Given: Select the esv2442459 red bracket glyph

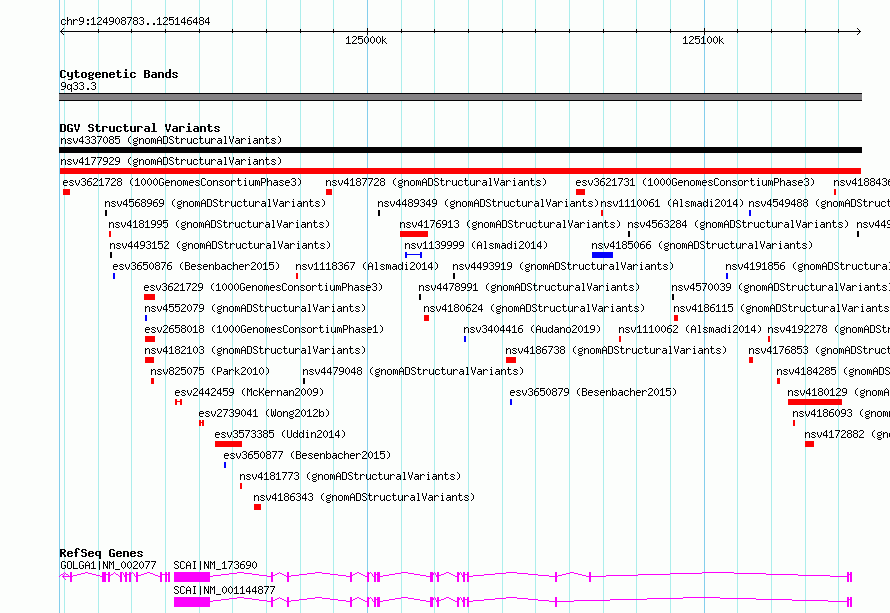Looking at the screenshot, I should pyautogui.click(x=178, y=402).
